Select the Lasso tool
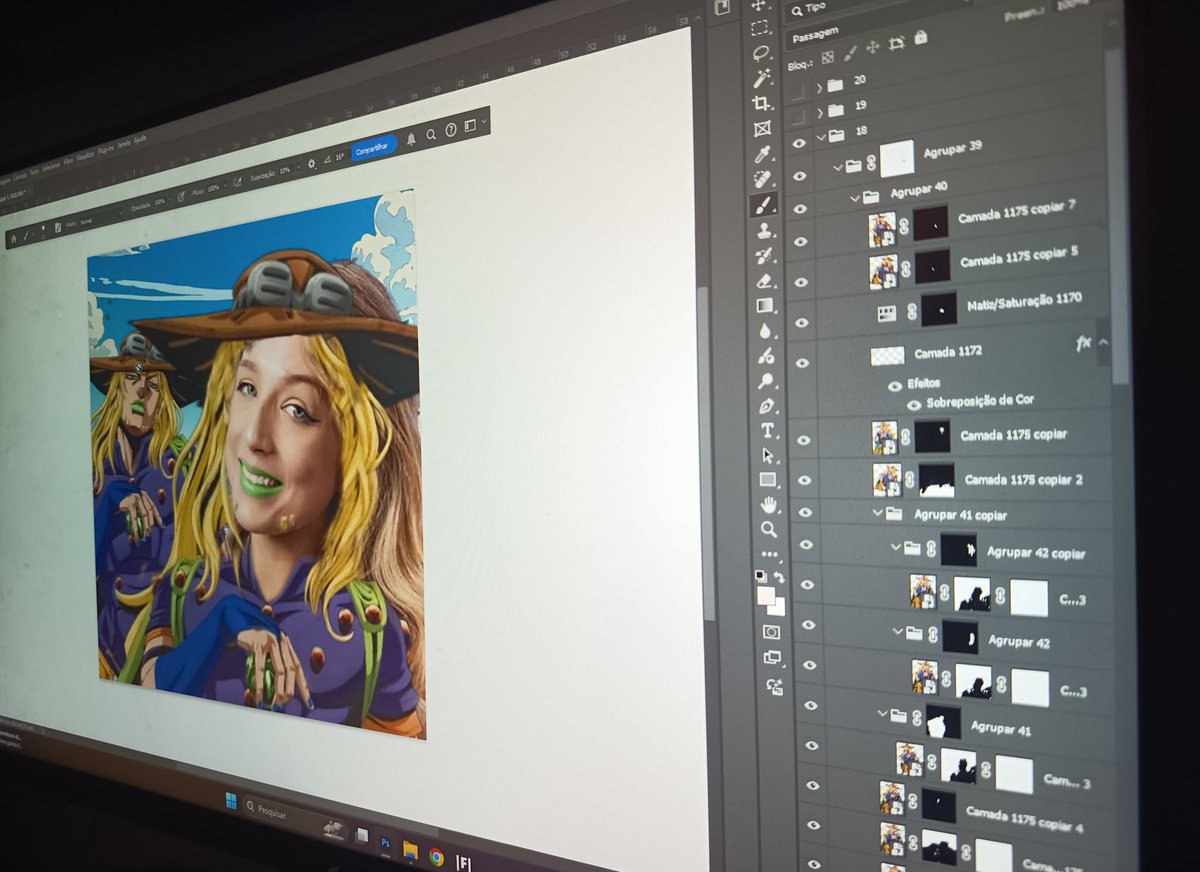This screenshot has width=1200, height=872. 761,53
